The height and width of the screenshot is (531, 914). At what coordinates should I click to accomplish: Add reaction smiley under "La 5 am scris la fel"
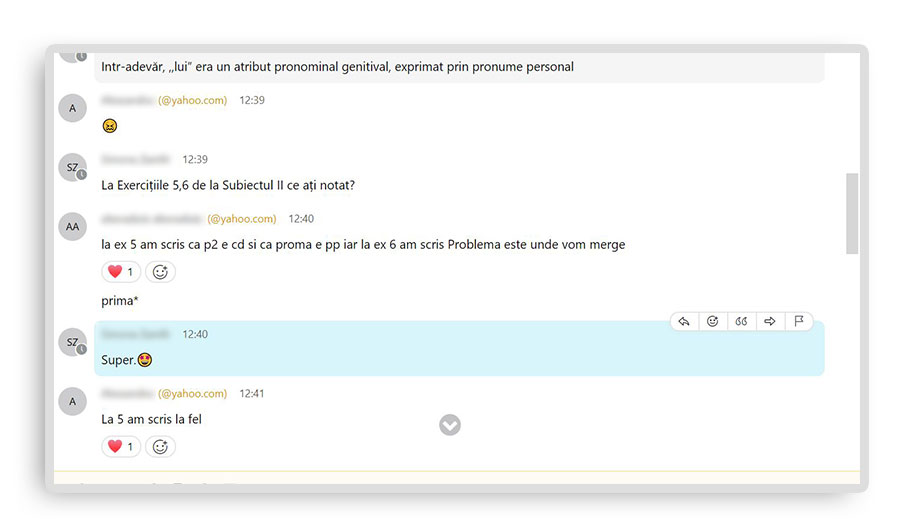click(x=160, y=447)
